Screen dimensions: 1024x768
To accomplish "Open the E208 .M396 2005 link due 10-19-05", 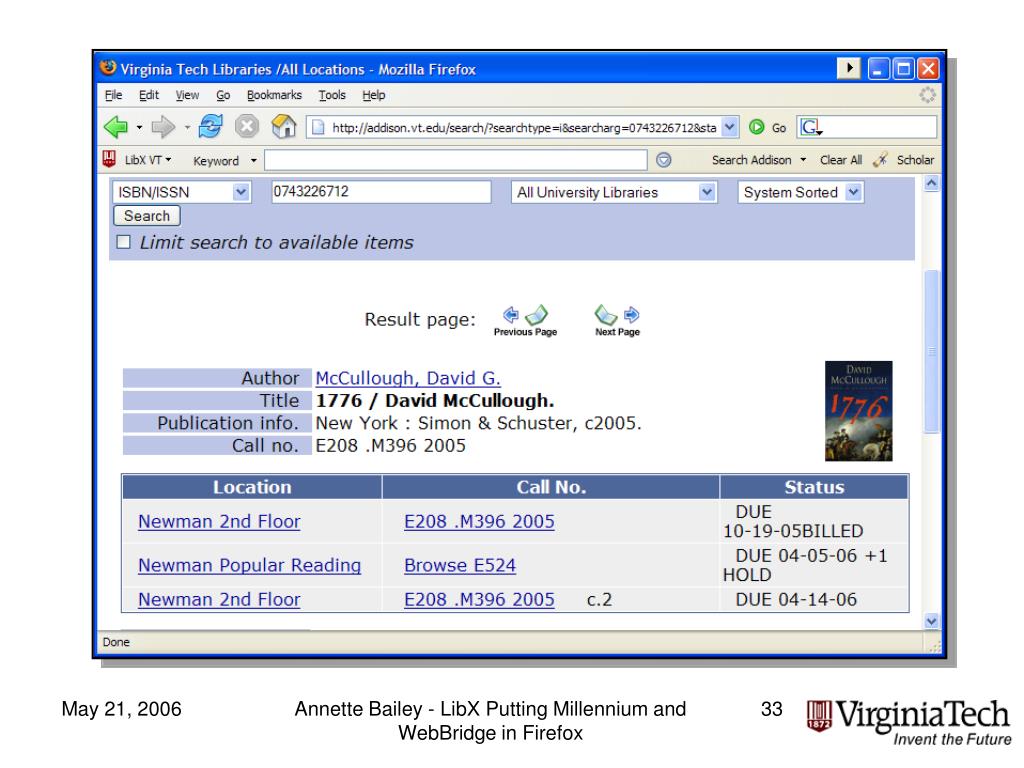I will tap(479, 521).
